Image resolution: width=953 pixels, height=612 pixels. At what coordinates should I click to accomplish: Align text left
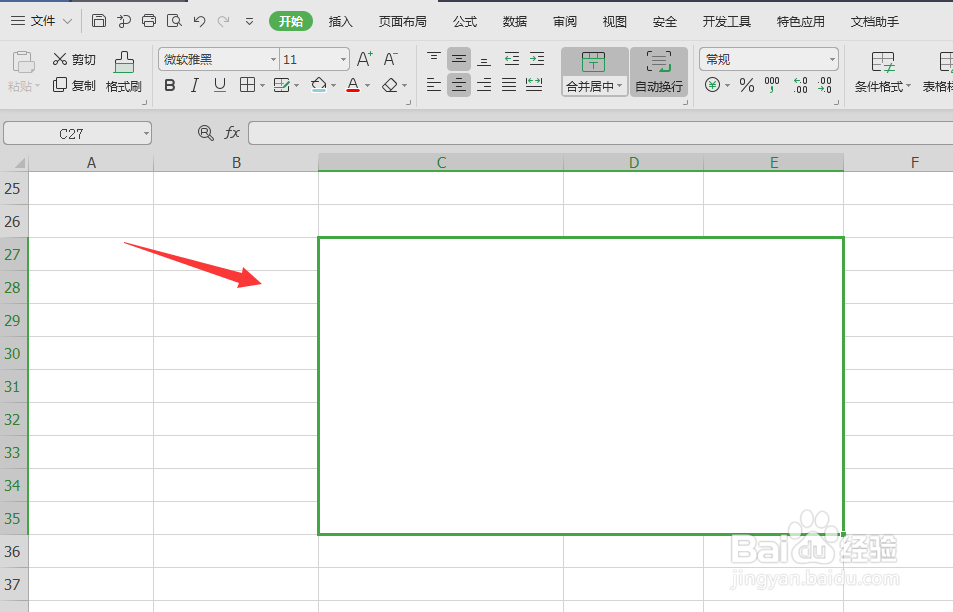coord(433,84)
